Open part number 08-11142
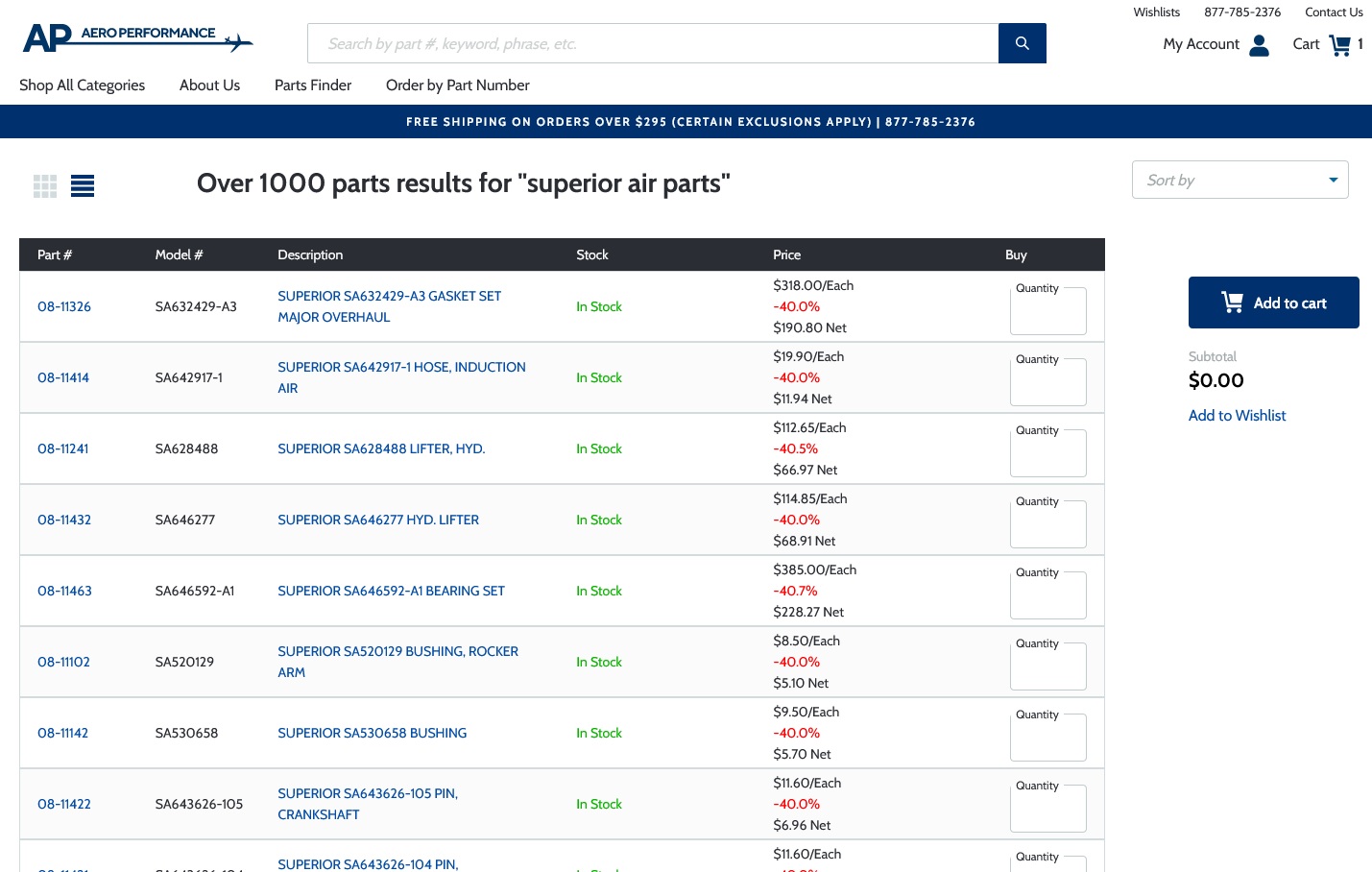This screenshot has height=872, width=1372. tap(62, 734)
